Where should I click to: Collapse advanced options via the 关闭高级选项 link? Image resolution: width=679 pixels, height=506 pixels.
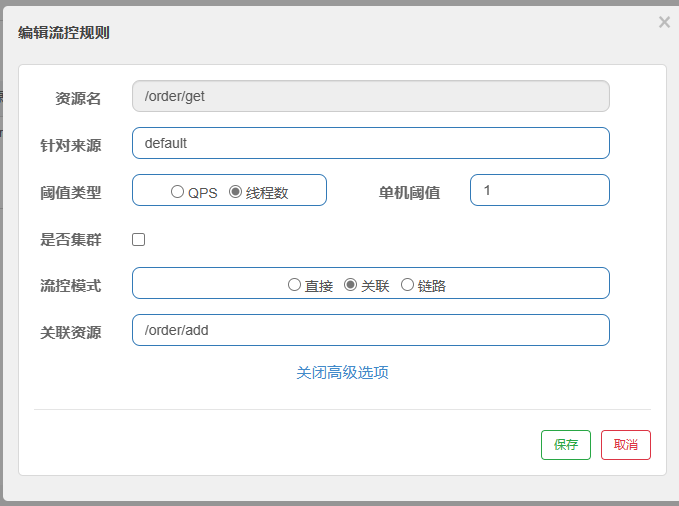point(342,373)
